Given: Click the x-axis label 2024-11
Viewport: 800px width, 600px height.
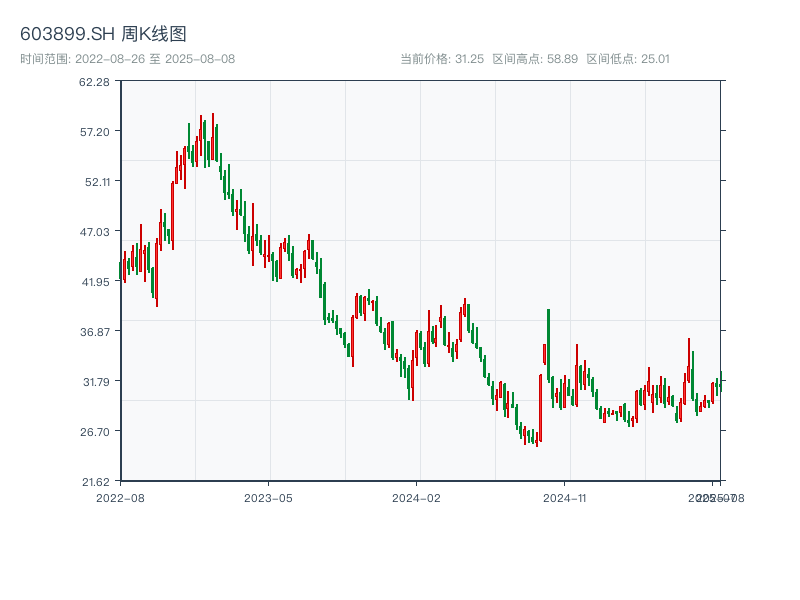Looking at the screenshot, I should (565, 498).
